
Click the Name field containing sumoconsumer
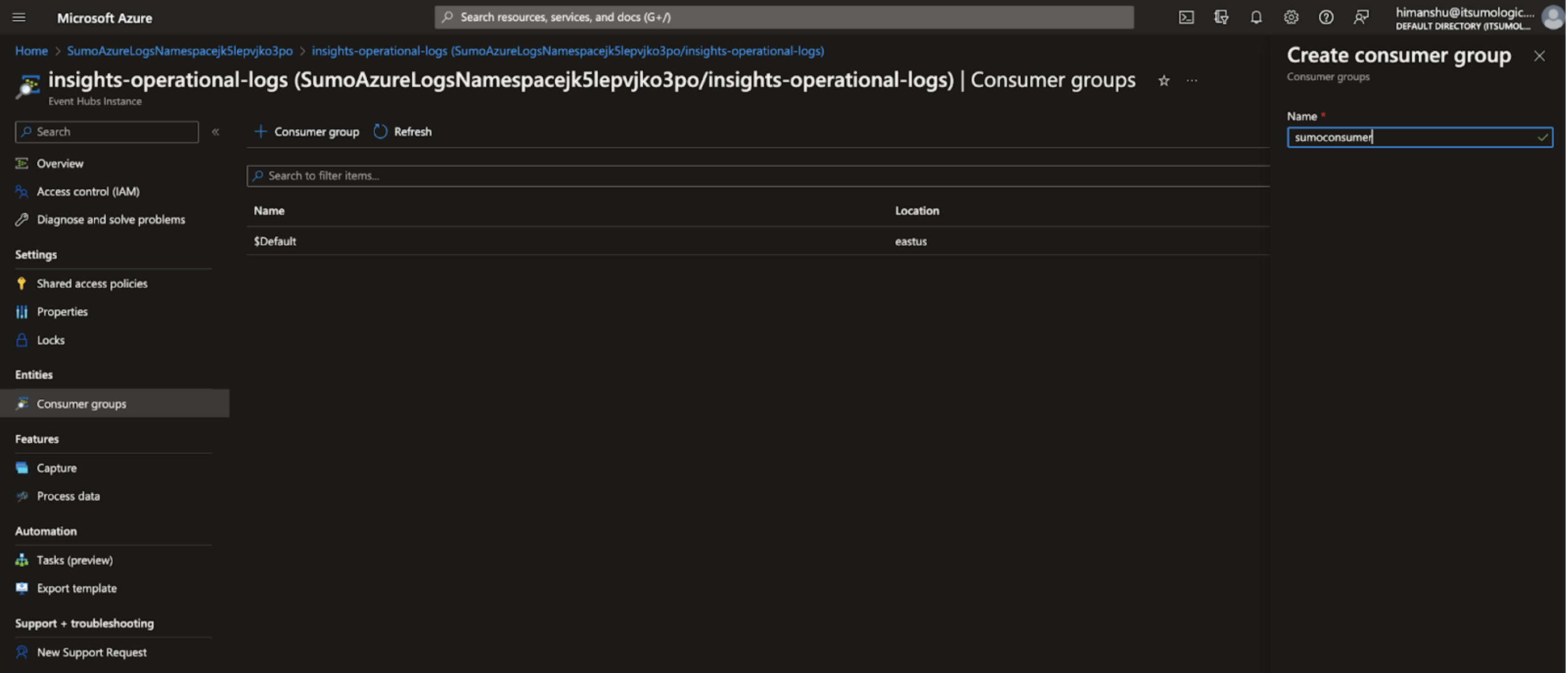point(1419,137)
